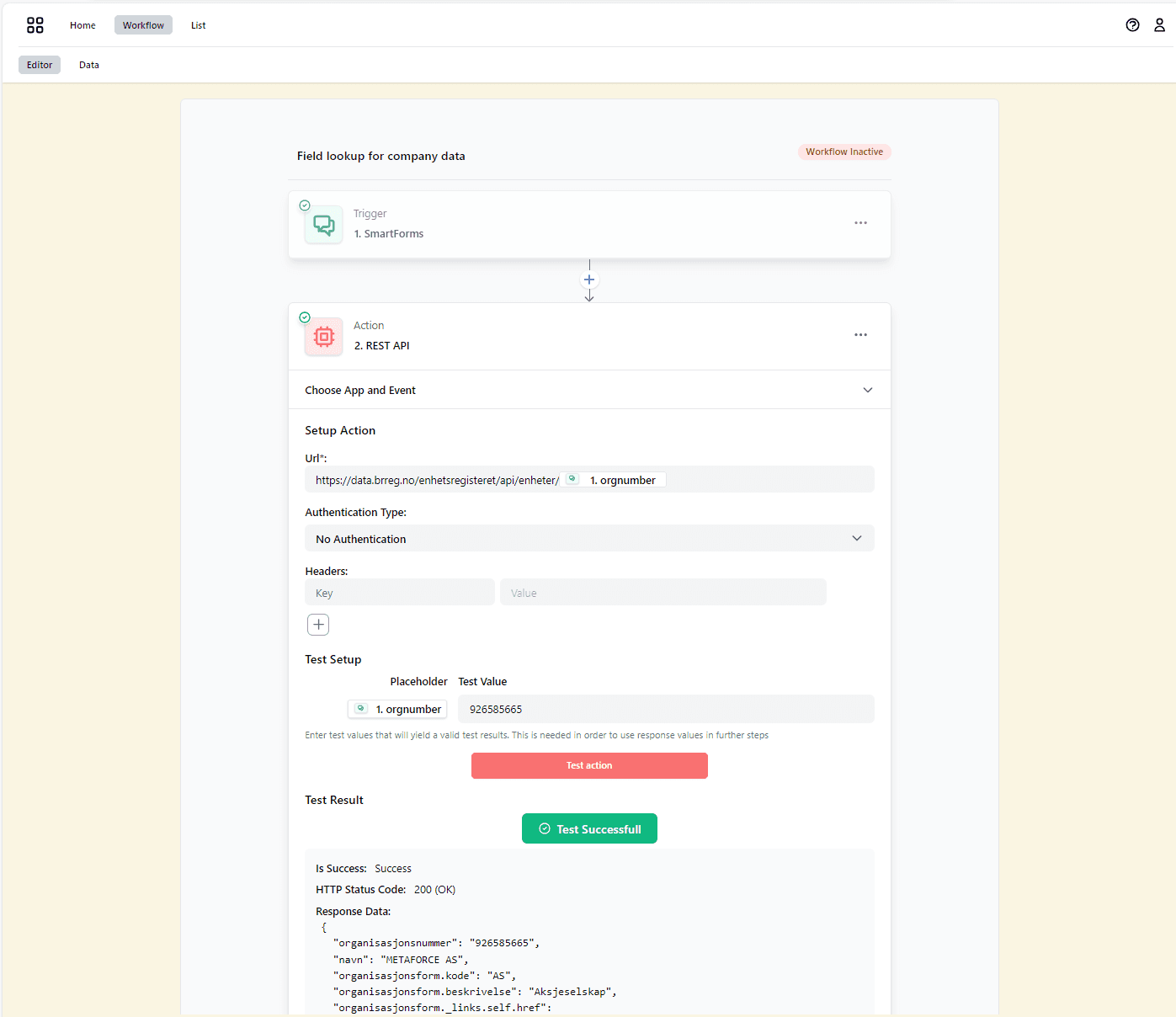Open the REST API action ellipsis menu

(860, 334)
